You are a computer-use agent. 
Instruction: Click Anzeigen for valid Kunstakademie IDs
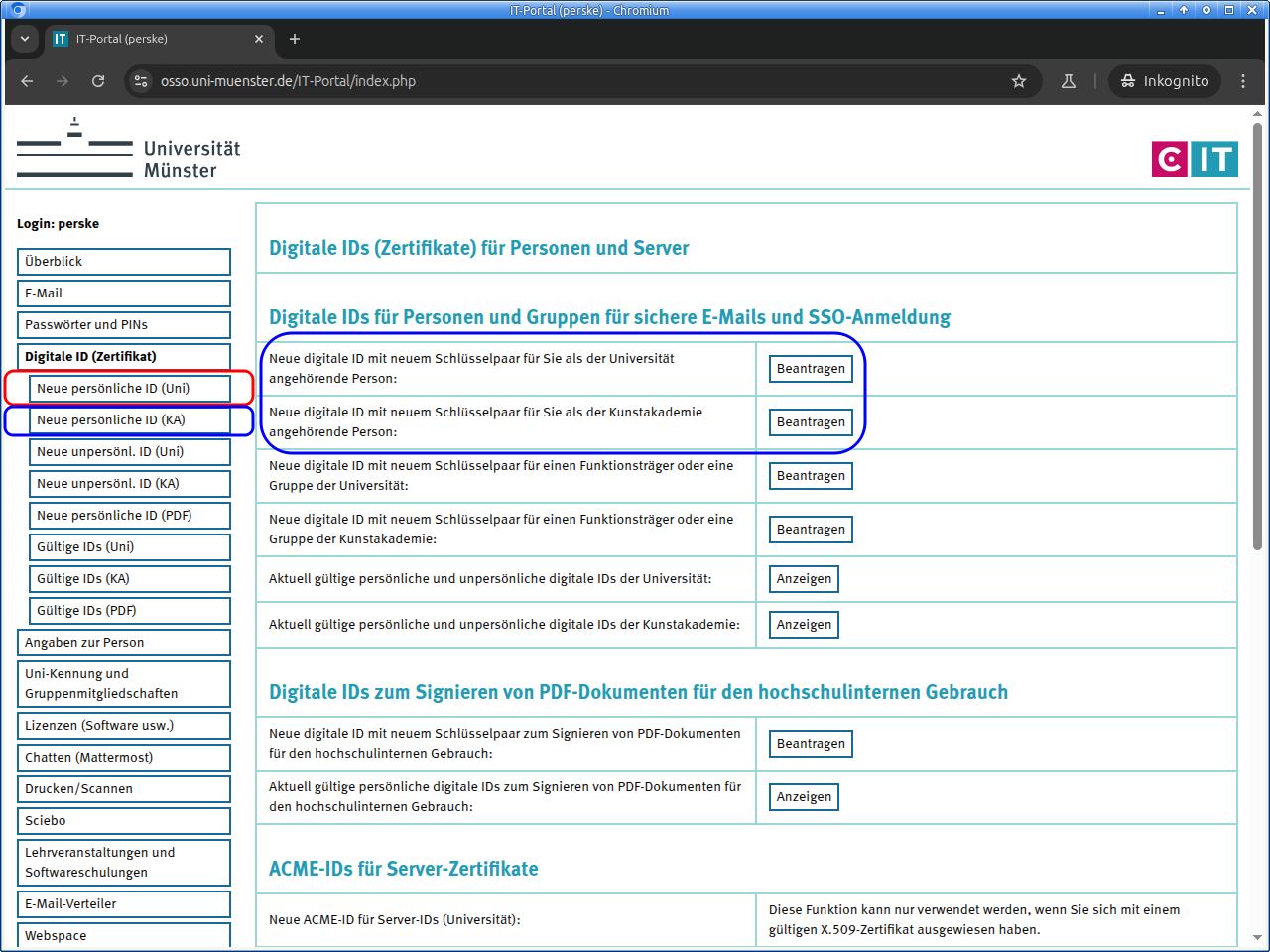point(804,625)
